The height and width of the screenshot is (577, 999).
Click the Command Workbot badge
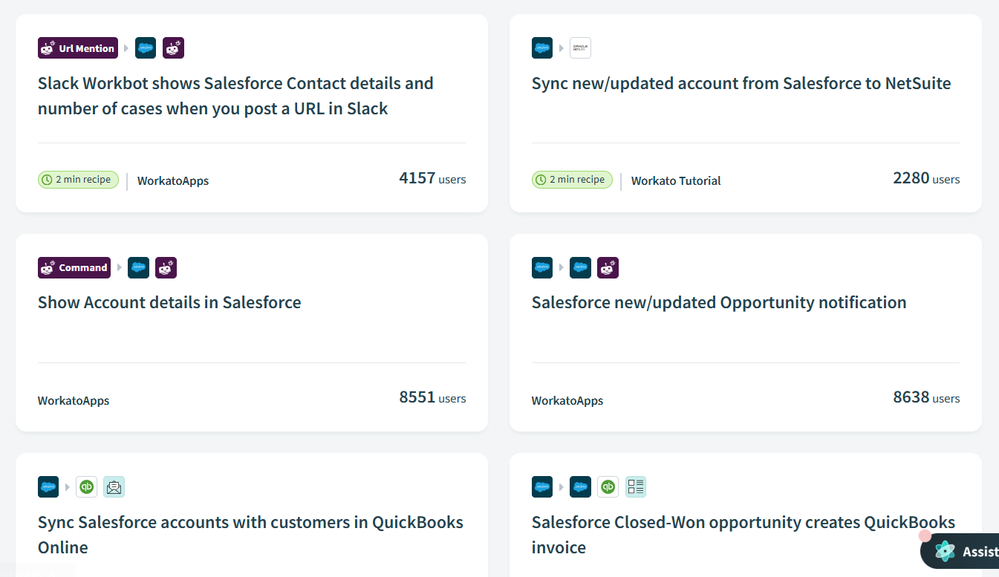click(x=74, y=268)
